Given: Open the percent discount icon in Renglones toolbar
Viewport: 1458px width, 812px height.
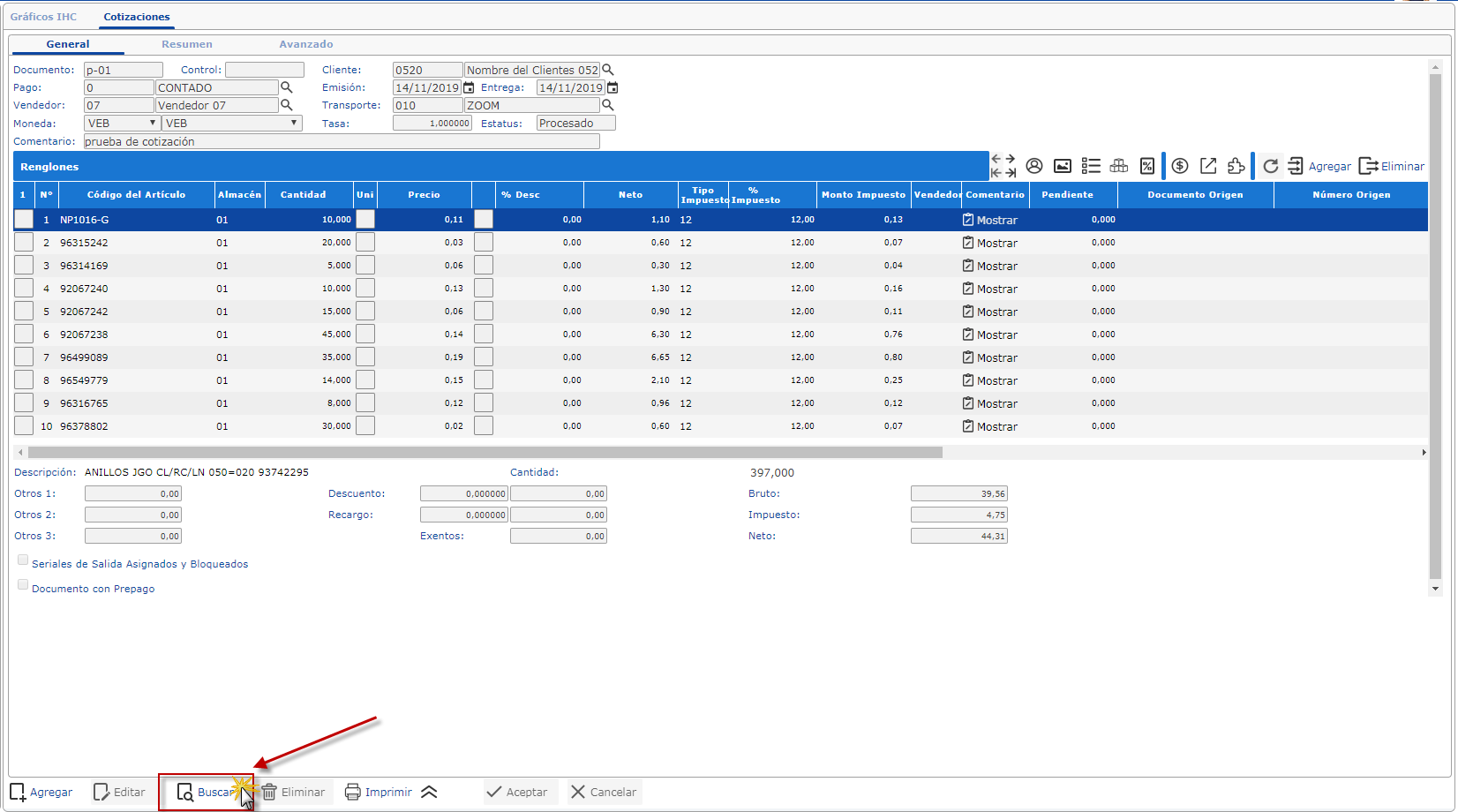Looking at the screenshot, I should (1147, 166).
